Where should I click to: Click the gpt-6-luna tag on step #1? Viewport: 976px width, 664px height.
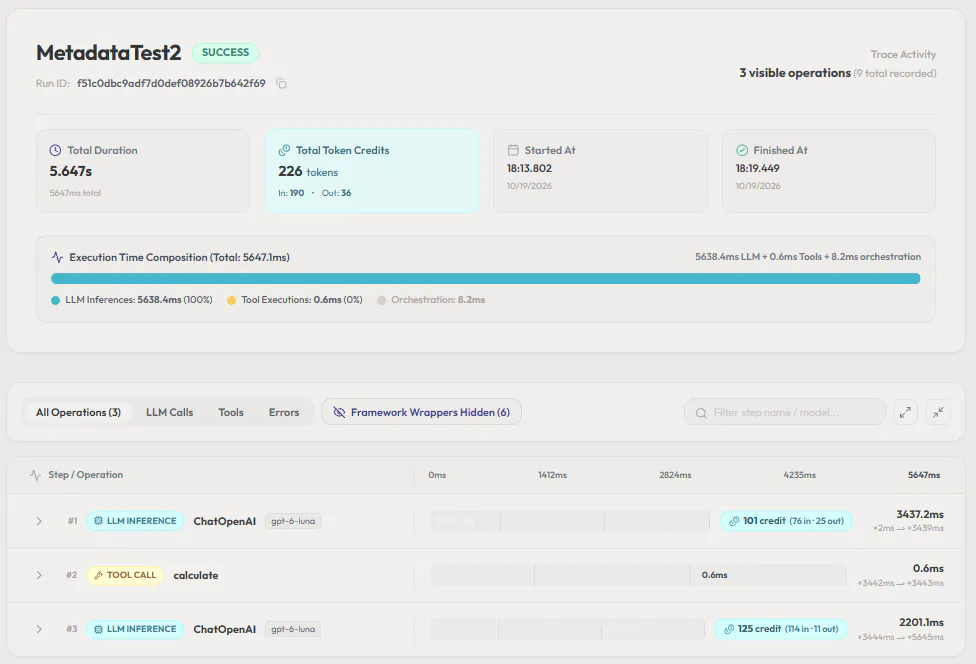(x=293, y=521)
